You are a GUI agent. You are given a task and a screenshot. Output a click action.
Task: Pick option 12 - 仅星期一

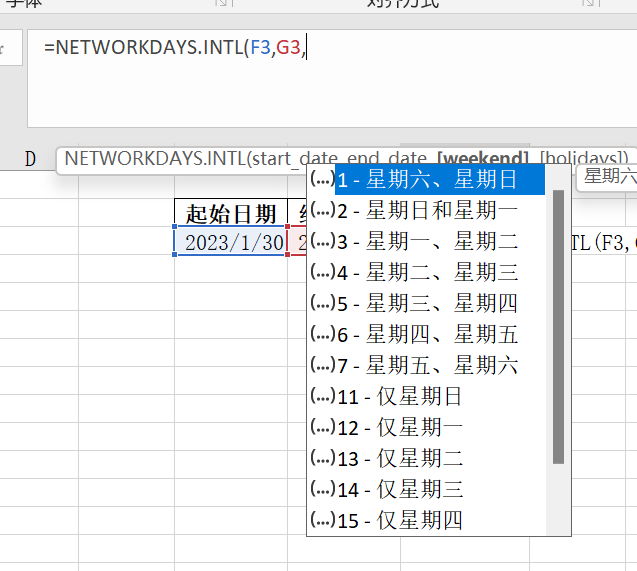point(427,427)
